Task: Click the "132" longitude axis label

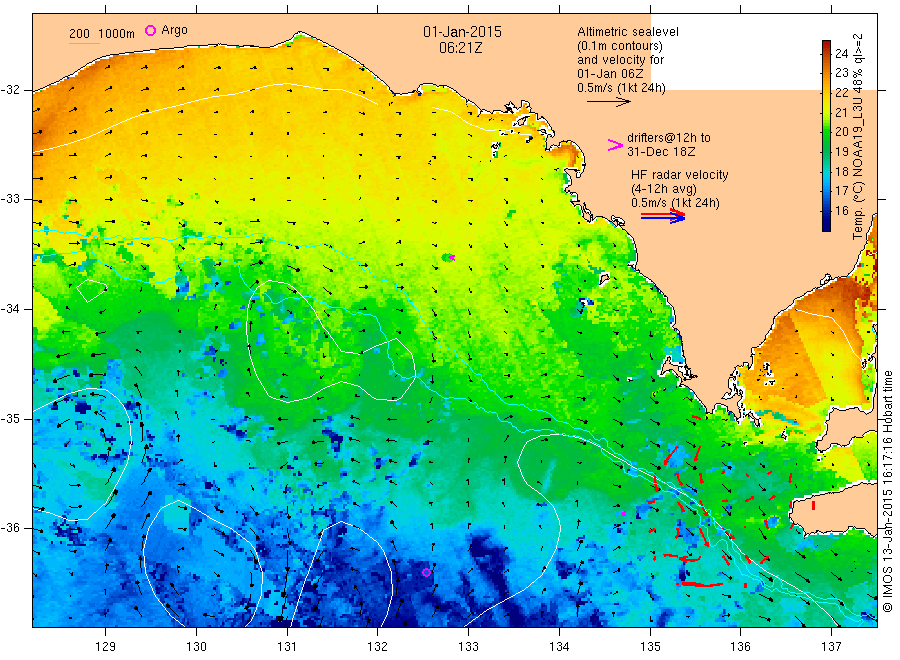Action: coord(378,646)
